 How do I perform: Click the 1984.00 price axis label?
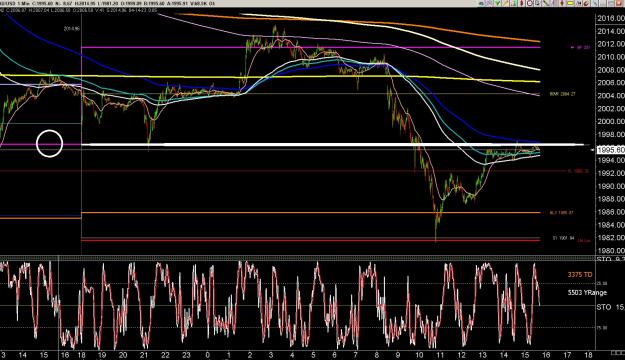point(610,225)
